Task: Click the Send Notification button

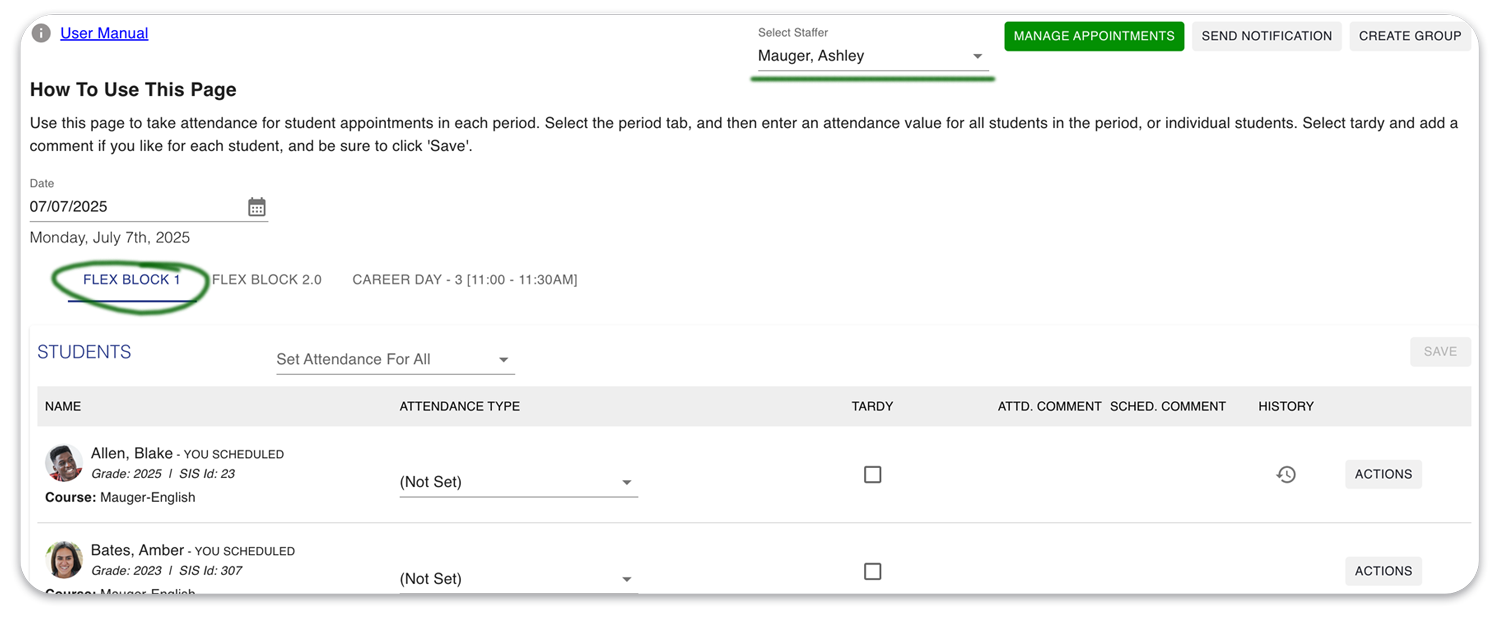Action: tap(1267, 36)
